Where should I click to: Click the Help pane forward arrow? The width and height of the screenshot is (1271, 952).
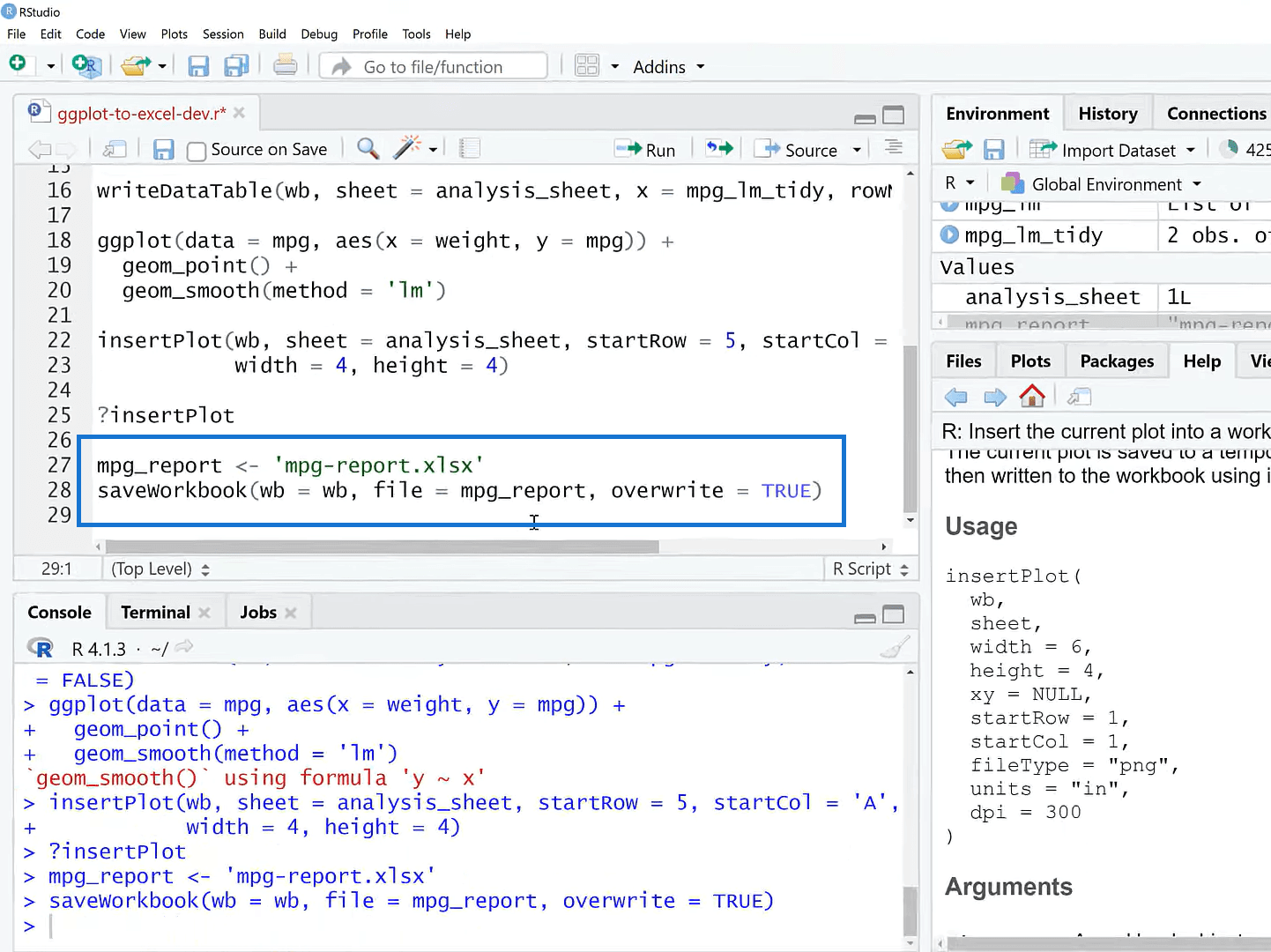(995, 398)
